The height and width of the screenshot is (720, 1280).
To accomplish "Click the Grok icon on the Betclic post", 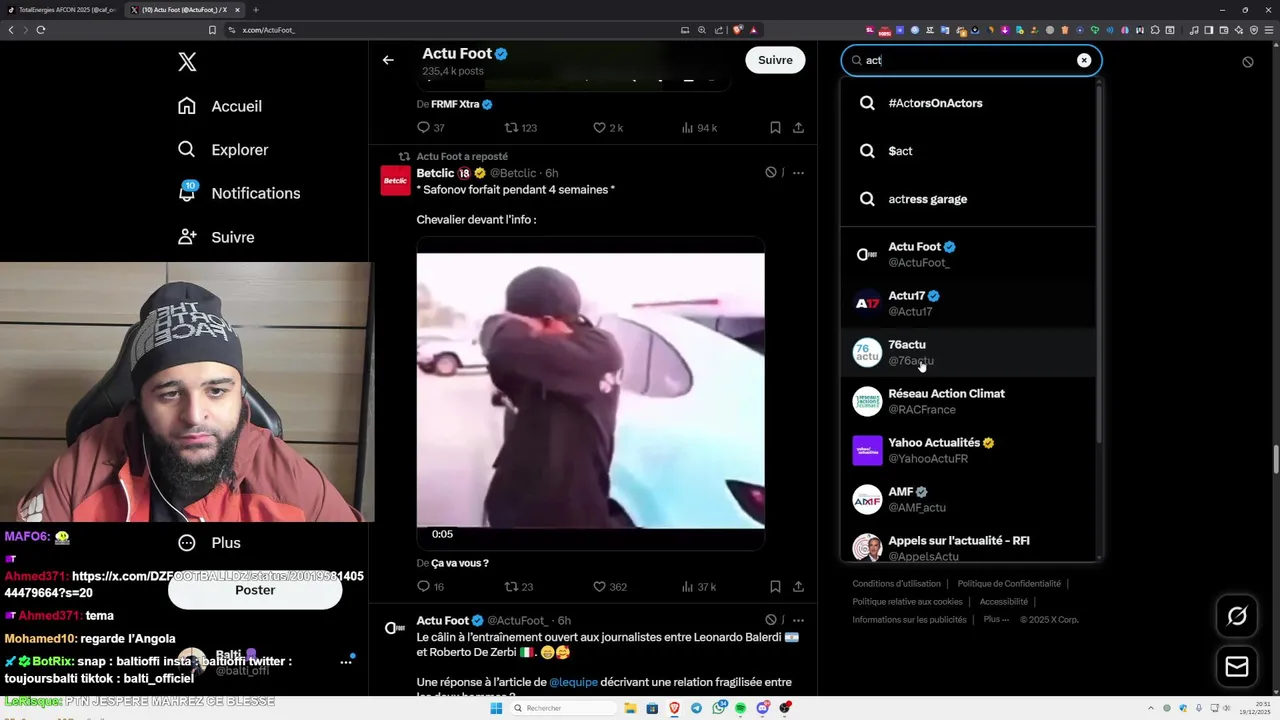I will pos(771,173).
